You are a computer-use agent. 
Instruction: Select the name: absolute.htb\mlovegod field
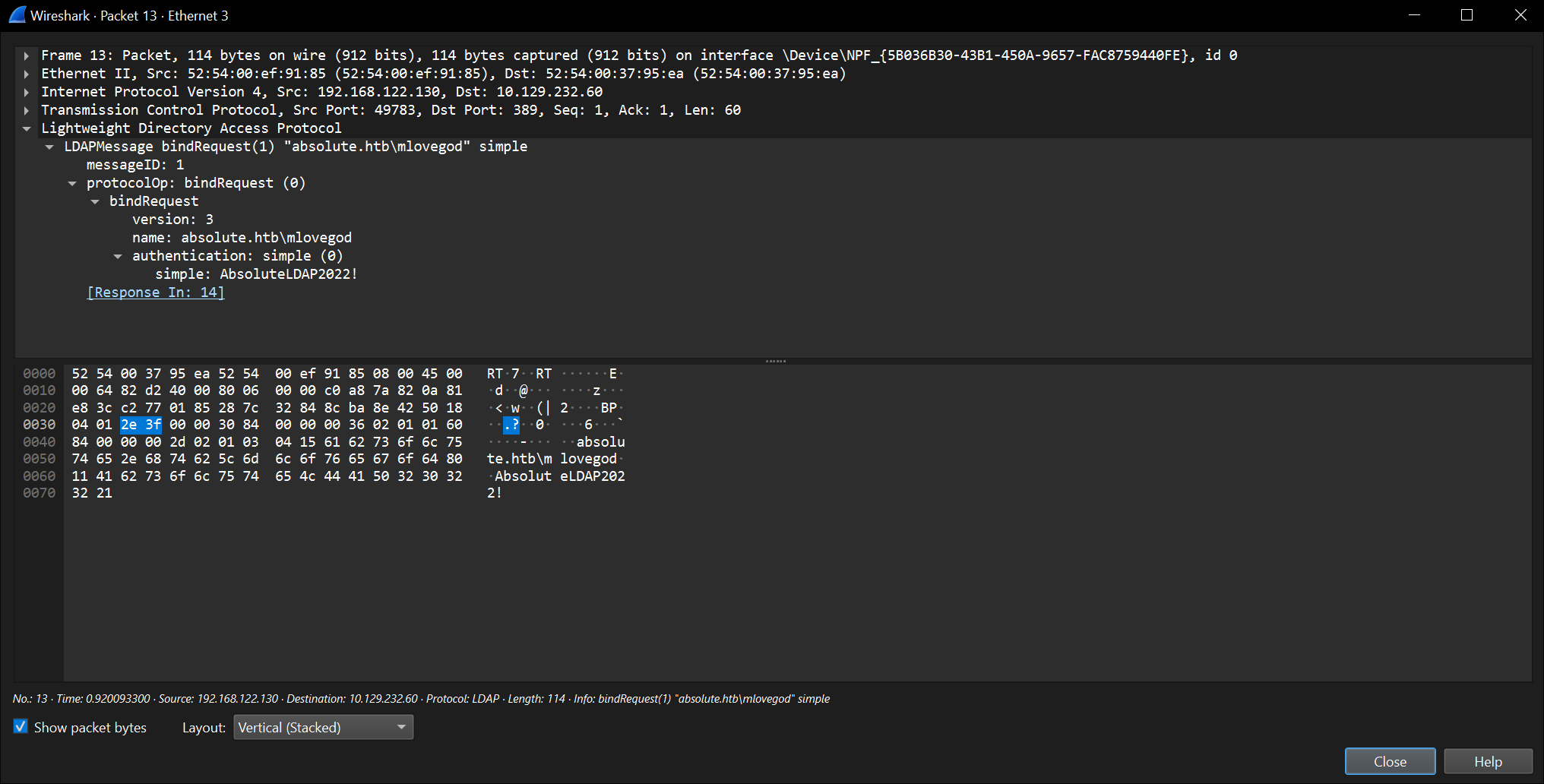(242, 238)
